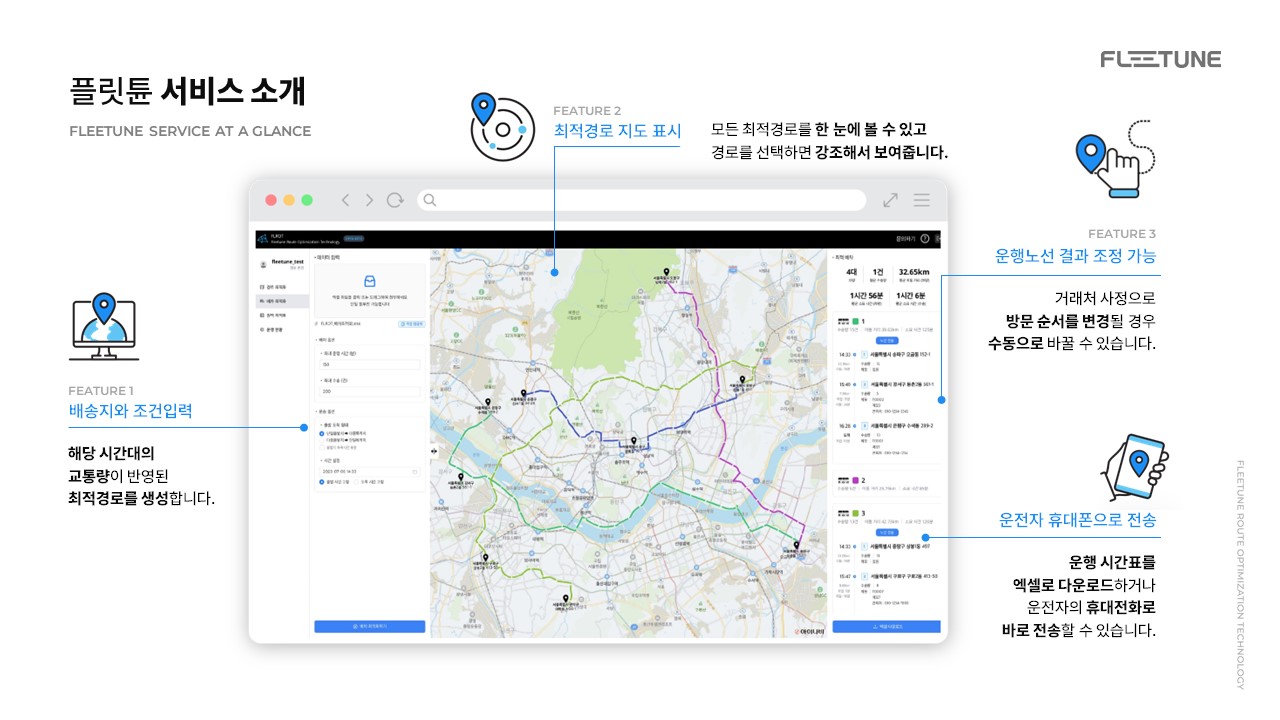
Task: Click the blue 배차 최적화하기 button
Action: (x=370, y=627)
